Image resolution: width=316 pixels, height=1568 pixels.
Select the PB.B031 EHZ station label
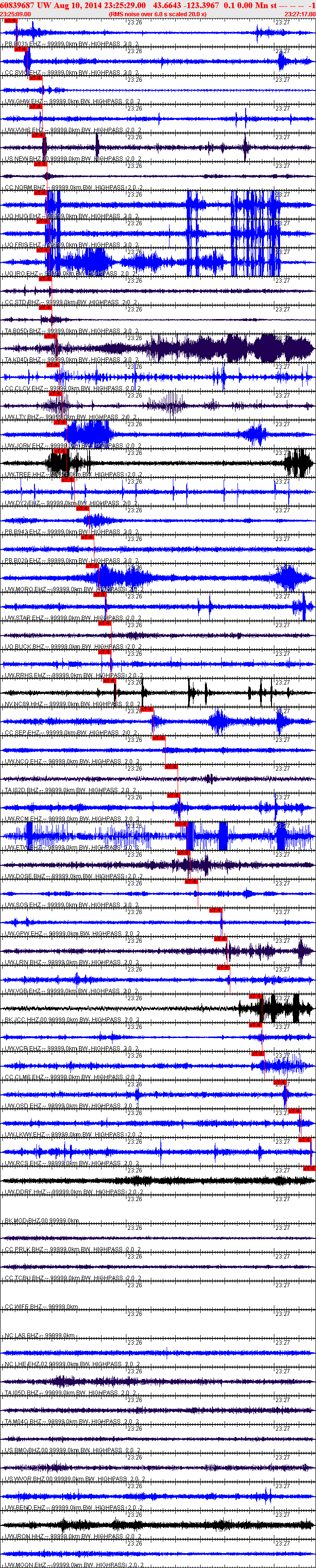click(72, 44)
